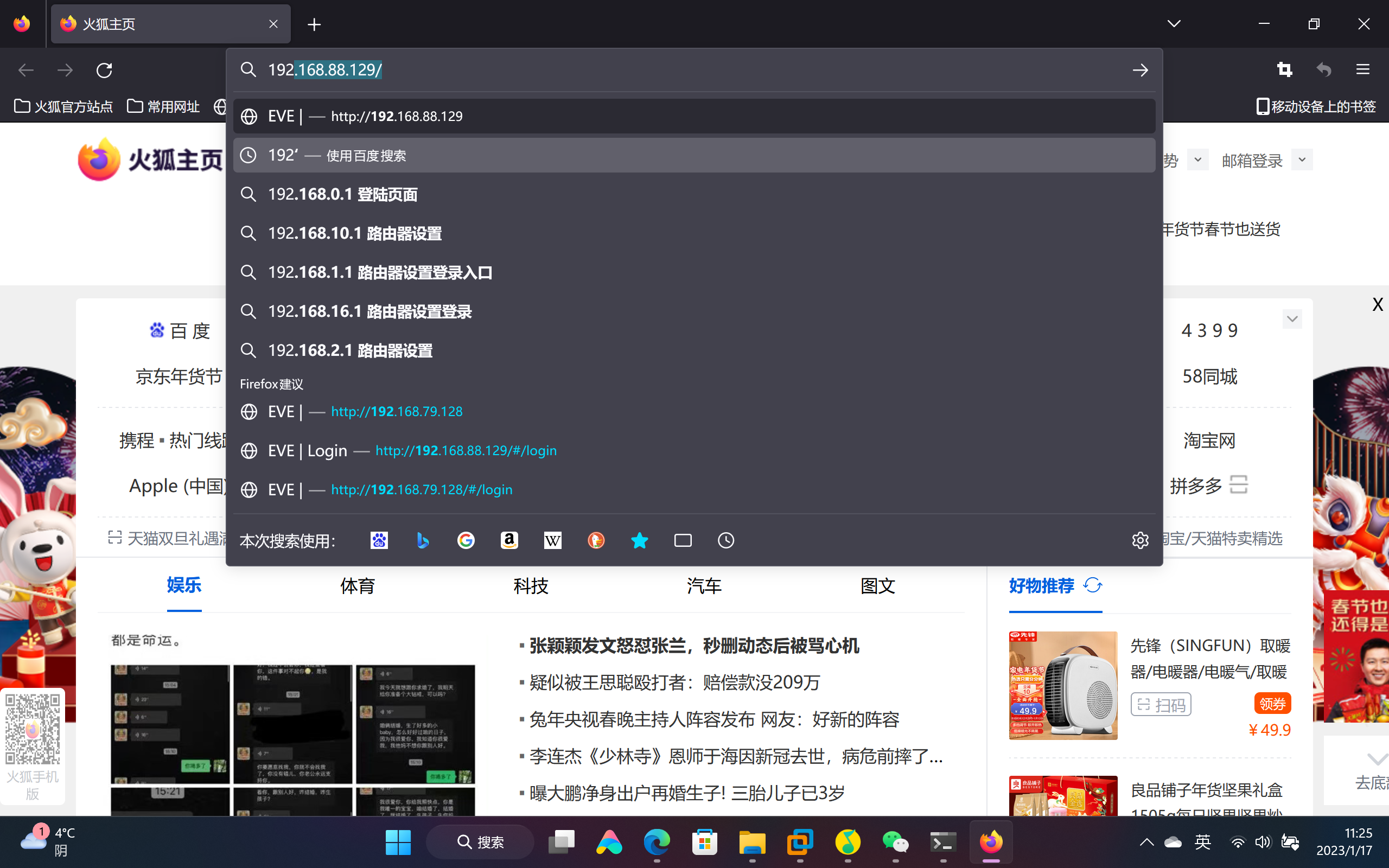Select Wikipedia one-off search icon
Image resolution: width=1389 pixels, height=868 pixels.
[553, 540]
